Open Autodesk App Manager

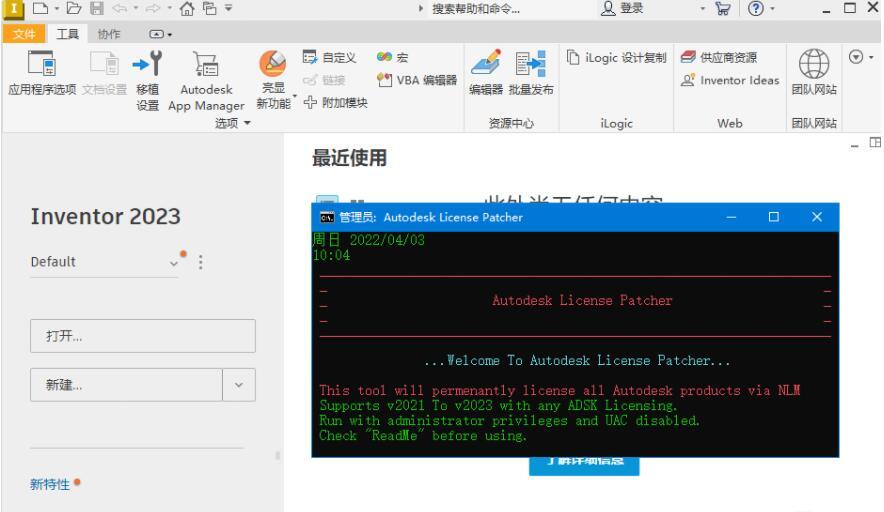(206, 81)
